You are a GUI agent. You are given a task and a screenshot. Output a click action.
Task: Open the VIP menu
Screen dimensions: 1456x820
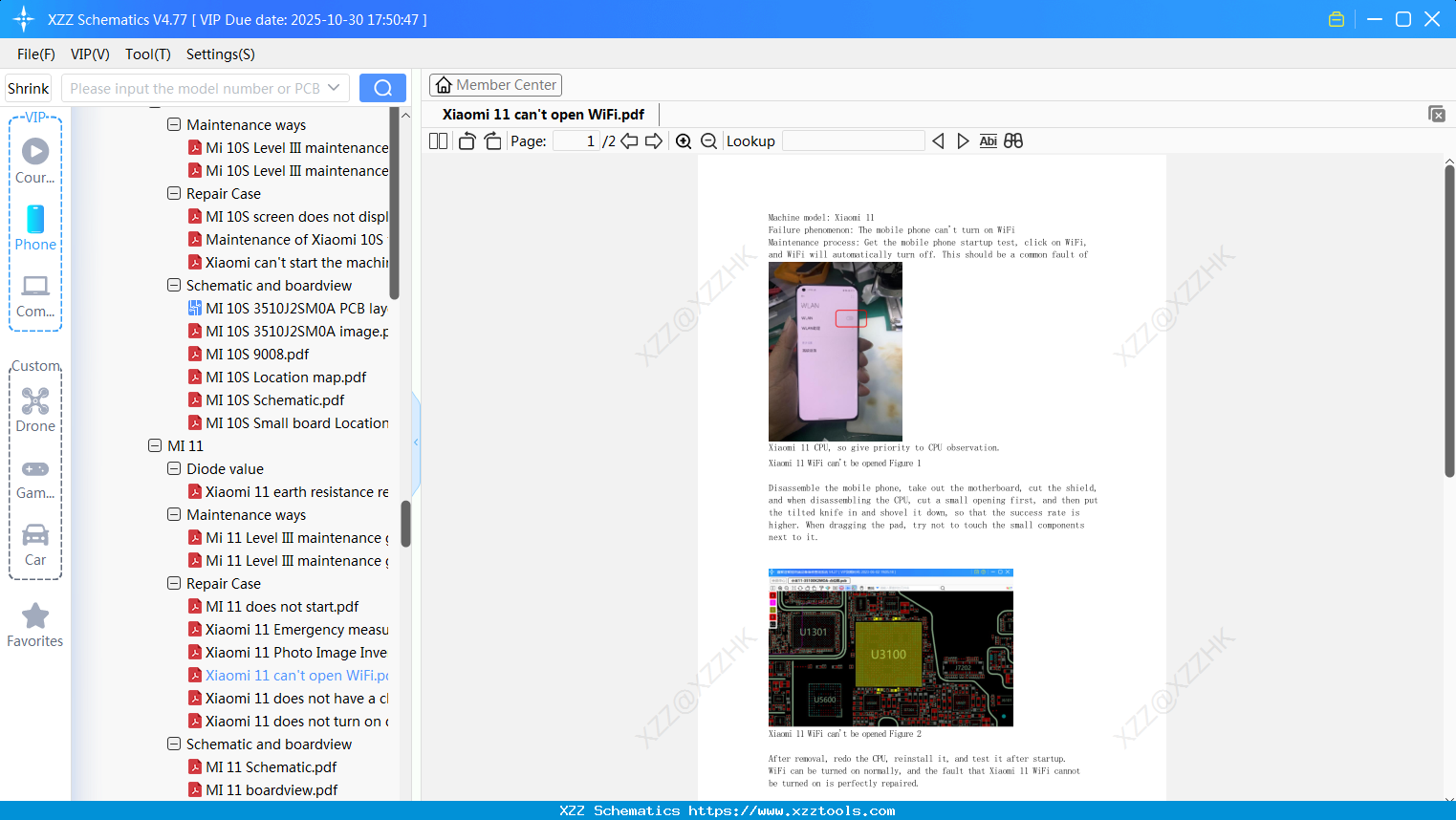[x=90, y=54]
